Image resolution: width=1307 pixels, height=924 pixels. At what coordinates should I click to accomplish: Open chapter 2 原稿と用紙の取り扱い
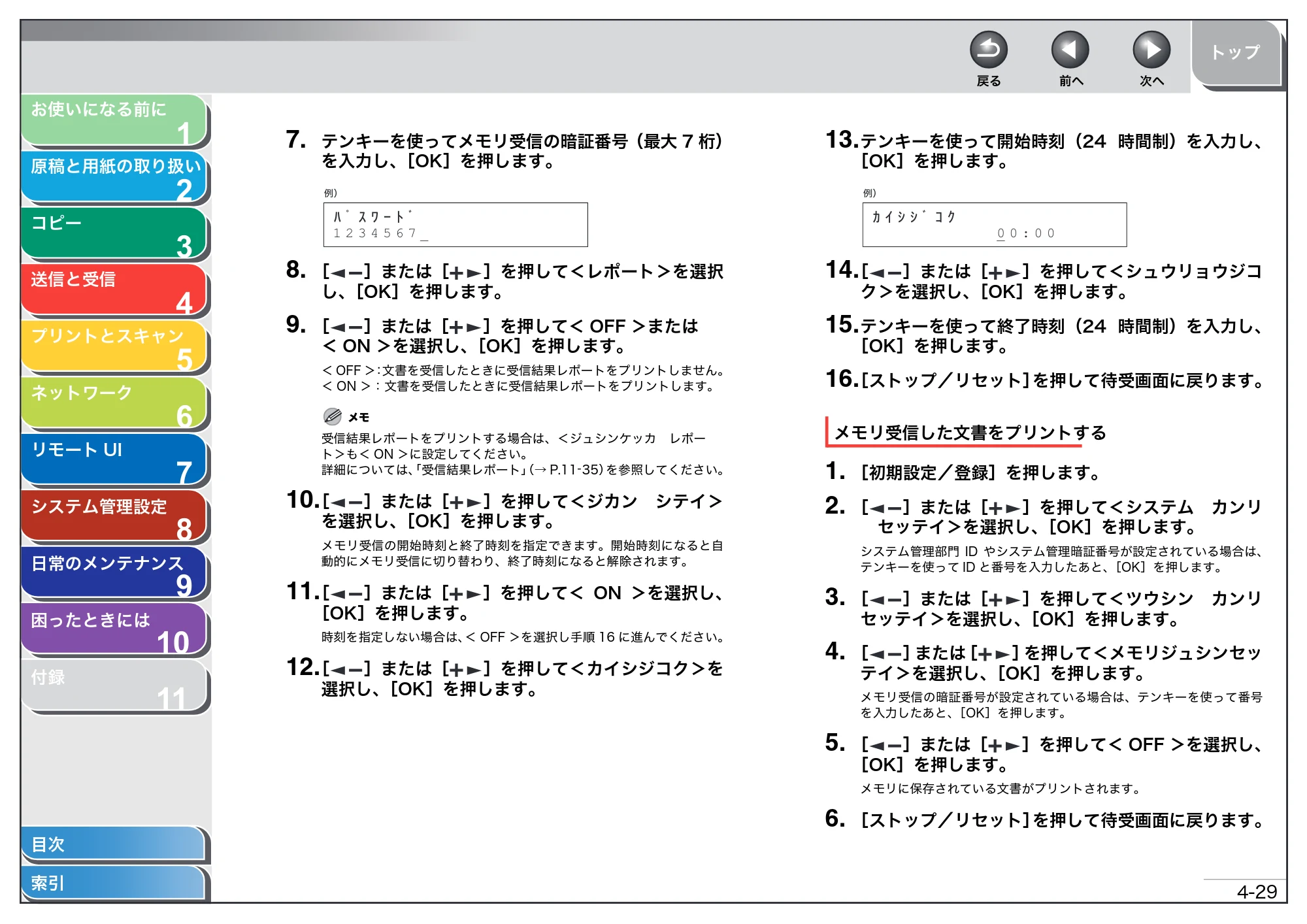click(114, 177)
